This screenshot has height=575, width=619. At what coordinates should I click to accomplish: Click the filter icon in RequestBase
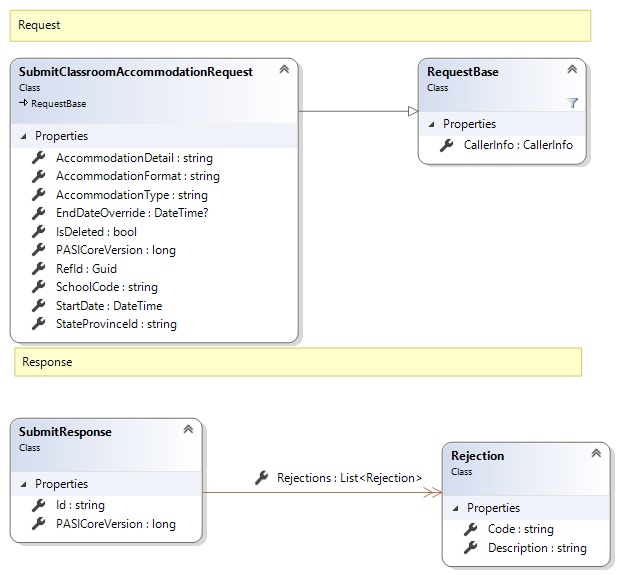(572, 102)
